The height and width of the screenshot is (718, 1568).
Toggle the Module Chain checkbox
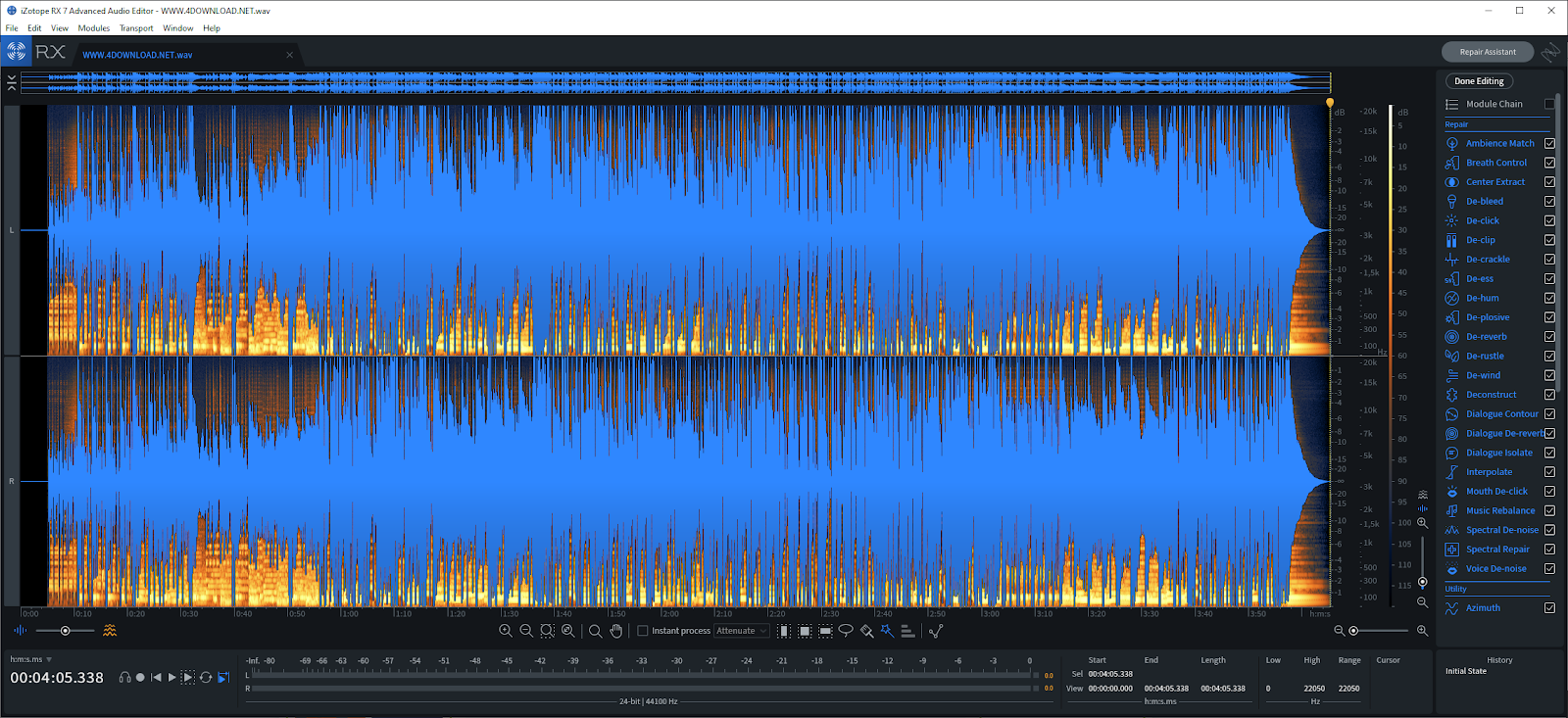pyautogui.click(x=1549, y=104)
